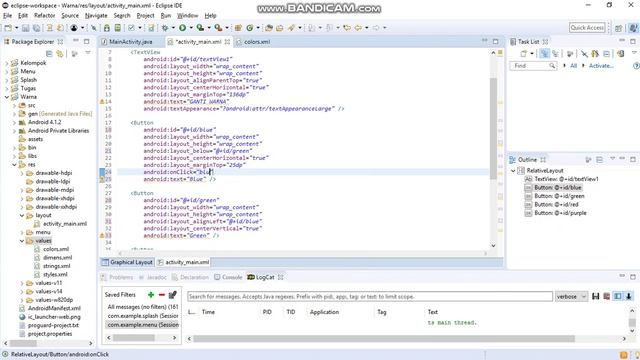Click the Debug bug icon
This screenshot has height=360, width=640.
[165, 28]
